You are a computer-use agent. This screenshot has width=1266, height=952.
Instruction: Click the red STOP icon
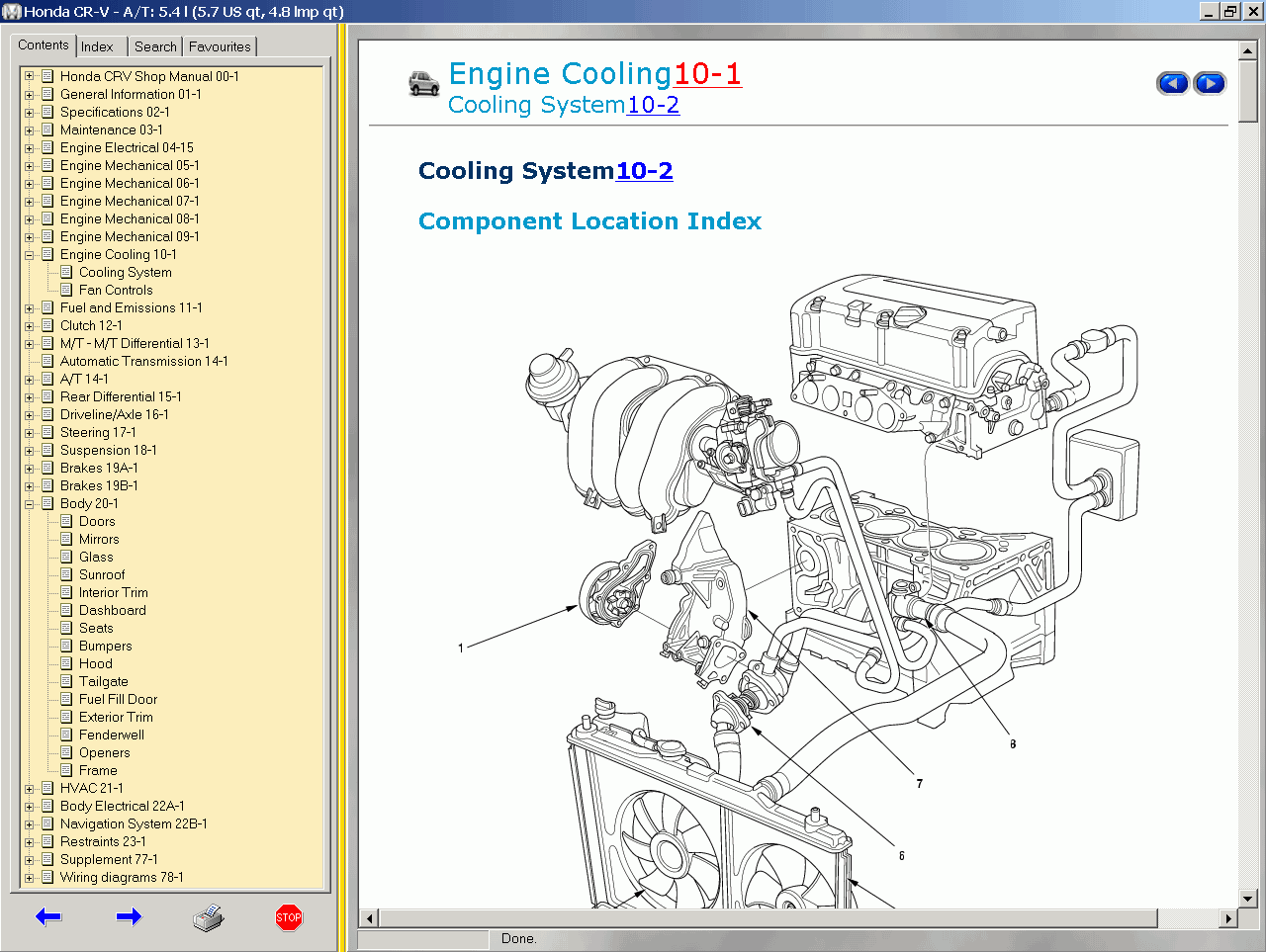[289, 917]
